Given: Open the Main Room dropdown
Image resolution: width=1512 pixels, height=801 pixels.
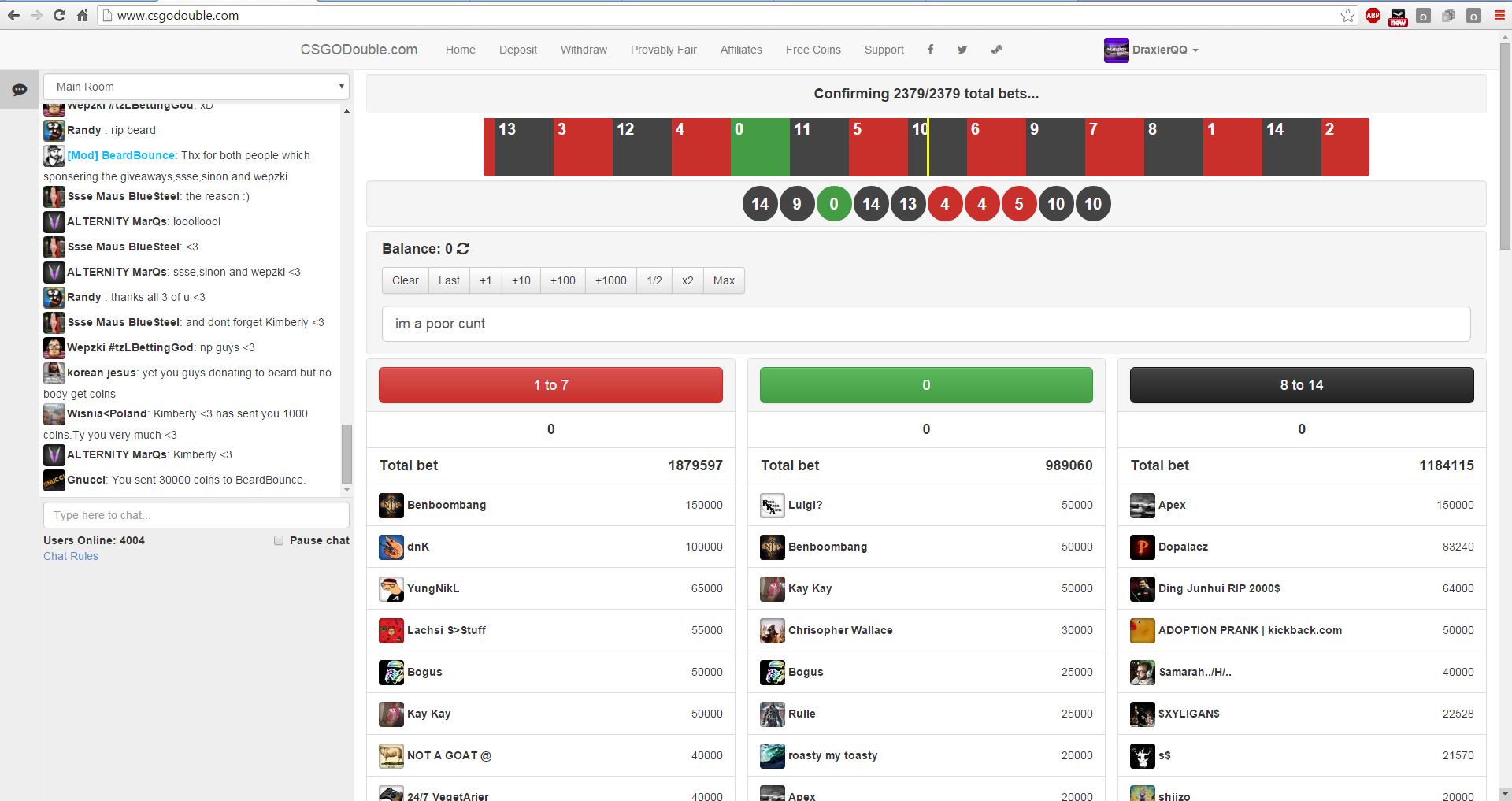Looking at the screenshot, I should pos(196,87).
